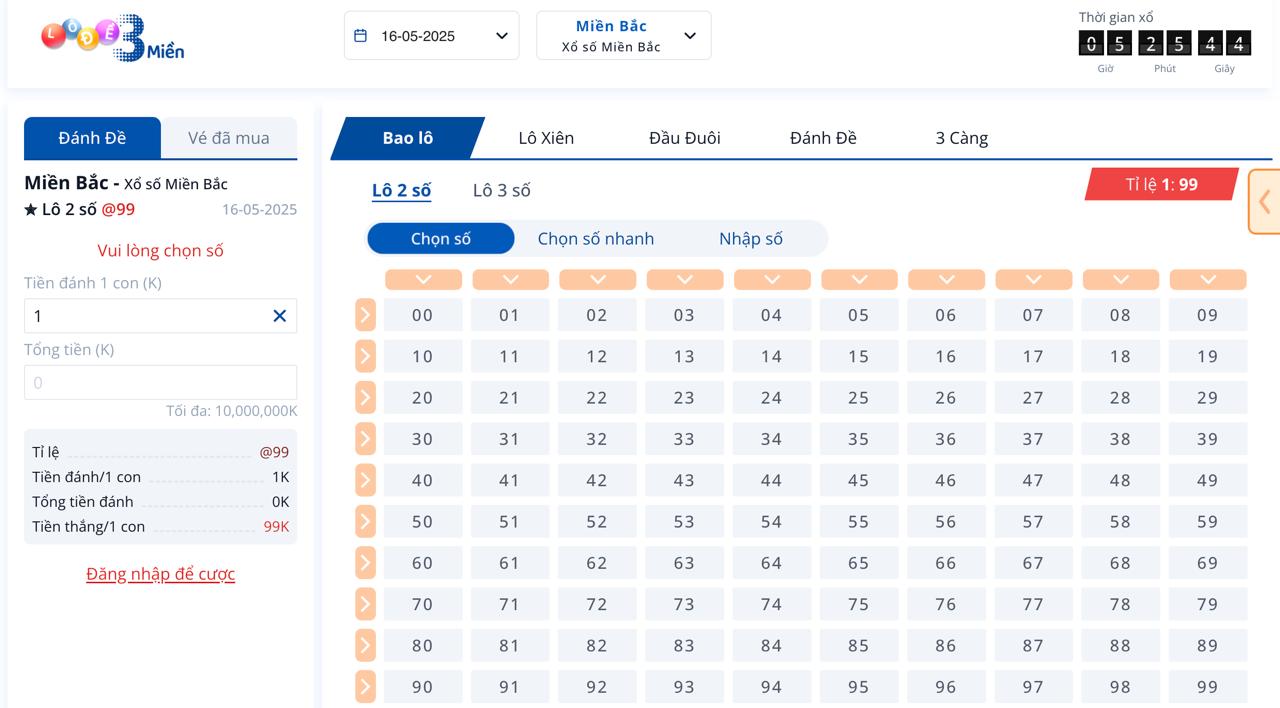
Task: Open the collapsed side panel arrow at right edge
Action: tap(1265, 202)
